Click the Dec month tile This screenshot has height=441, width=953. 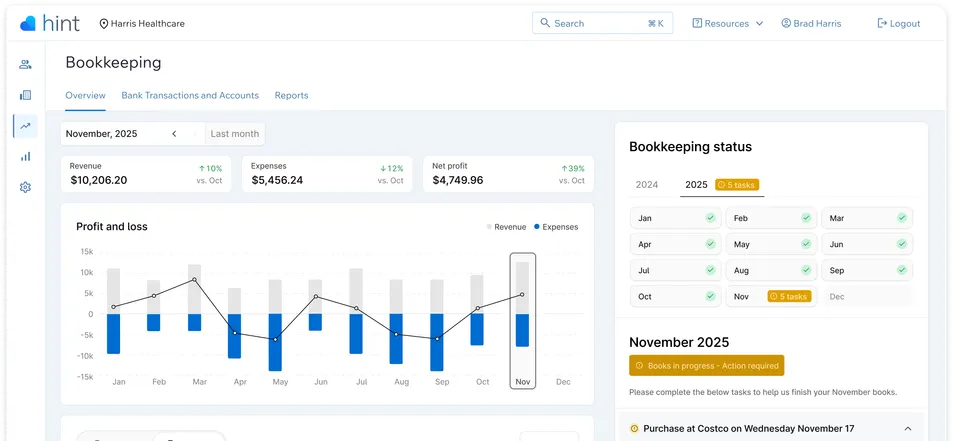(867, 296)
